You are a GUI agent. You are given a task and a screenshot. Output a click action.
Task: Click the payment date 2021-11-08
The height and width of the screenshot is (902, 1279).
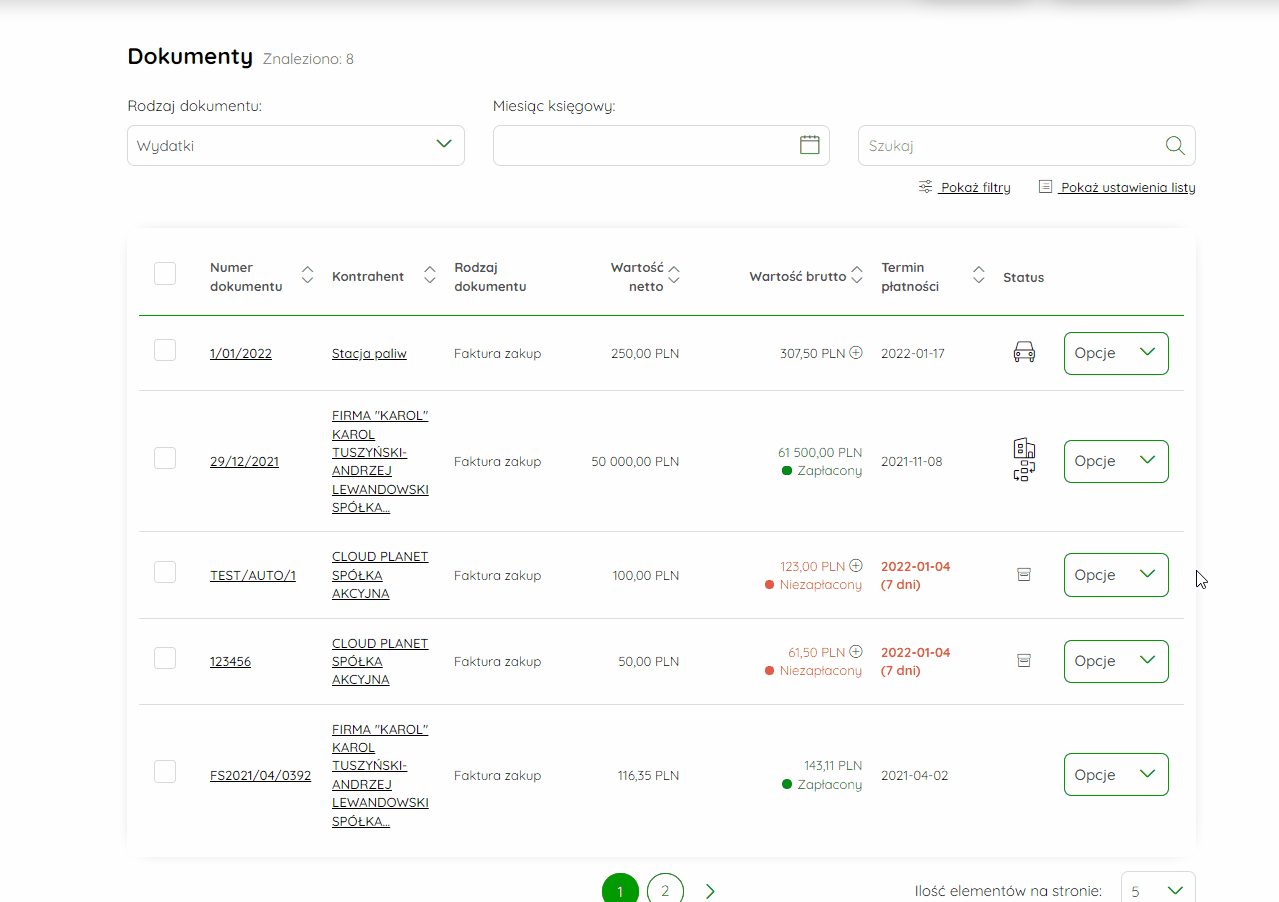pos(912,461)
